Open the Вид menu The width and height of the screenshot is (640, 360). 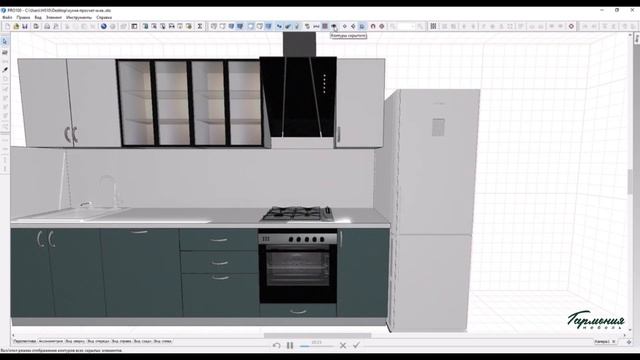[38, 18]
